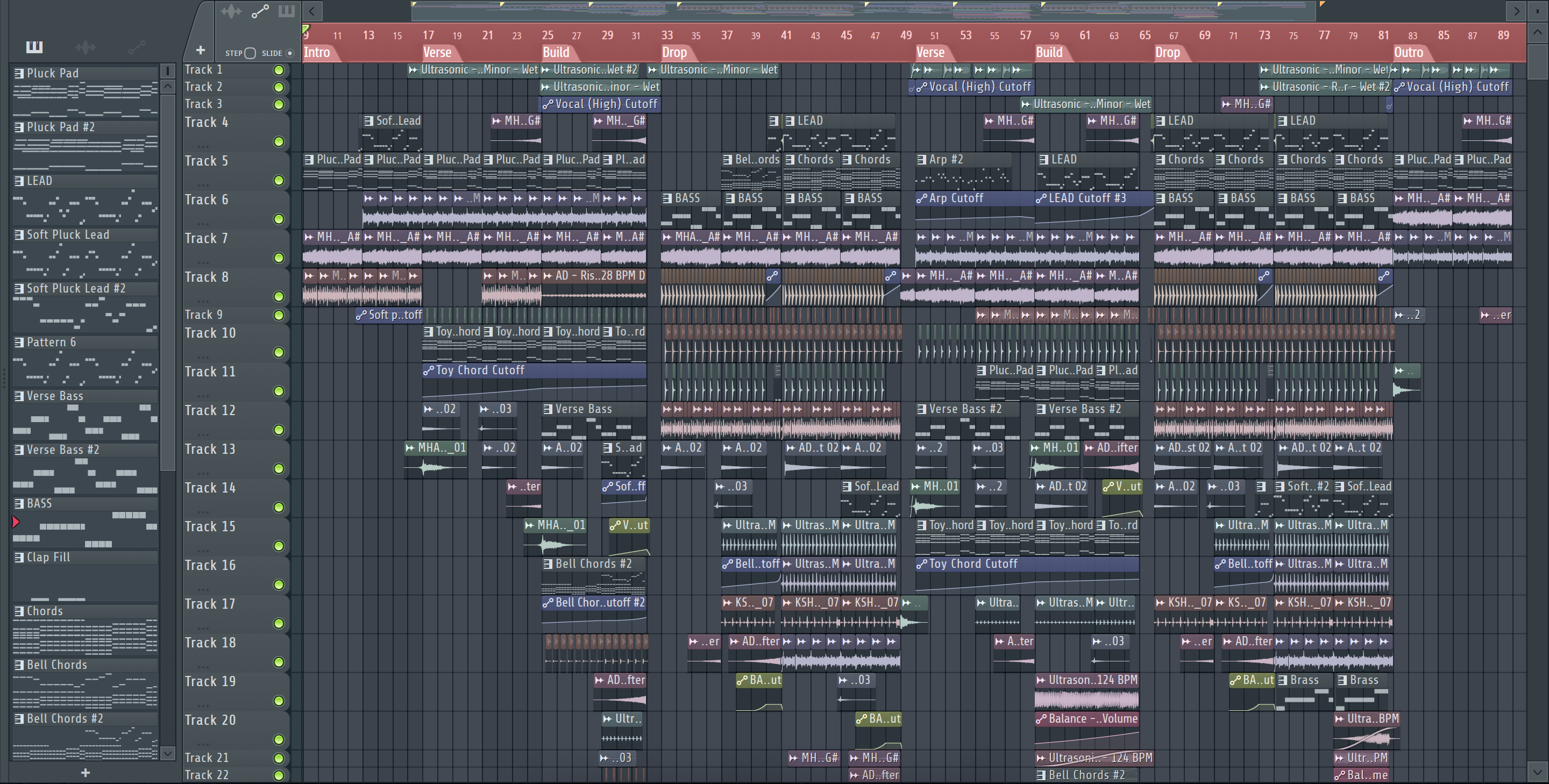The width and height of the screenshot is (1549, 784).
Task: Open the LEAD Cutoff #3 clip menu icon
Action: (1041, 198)
